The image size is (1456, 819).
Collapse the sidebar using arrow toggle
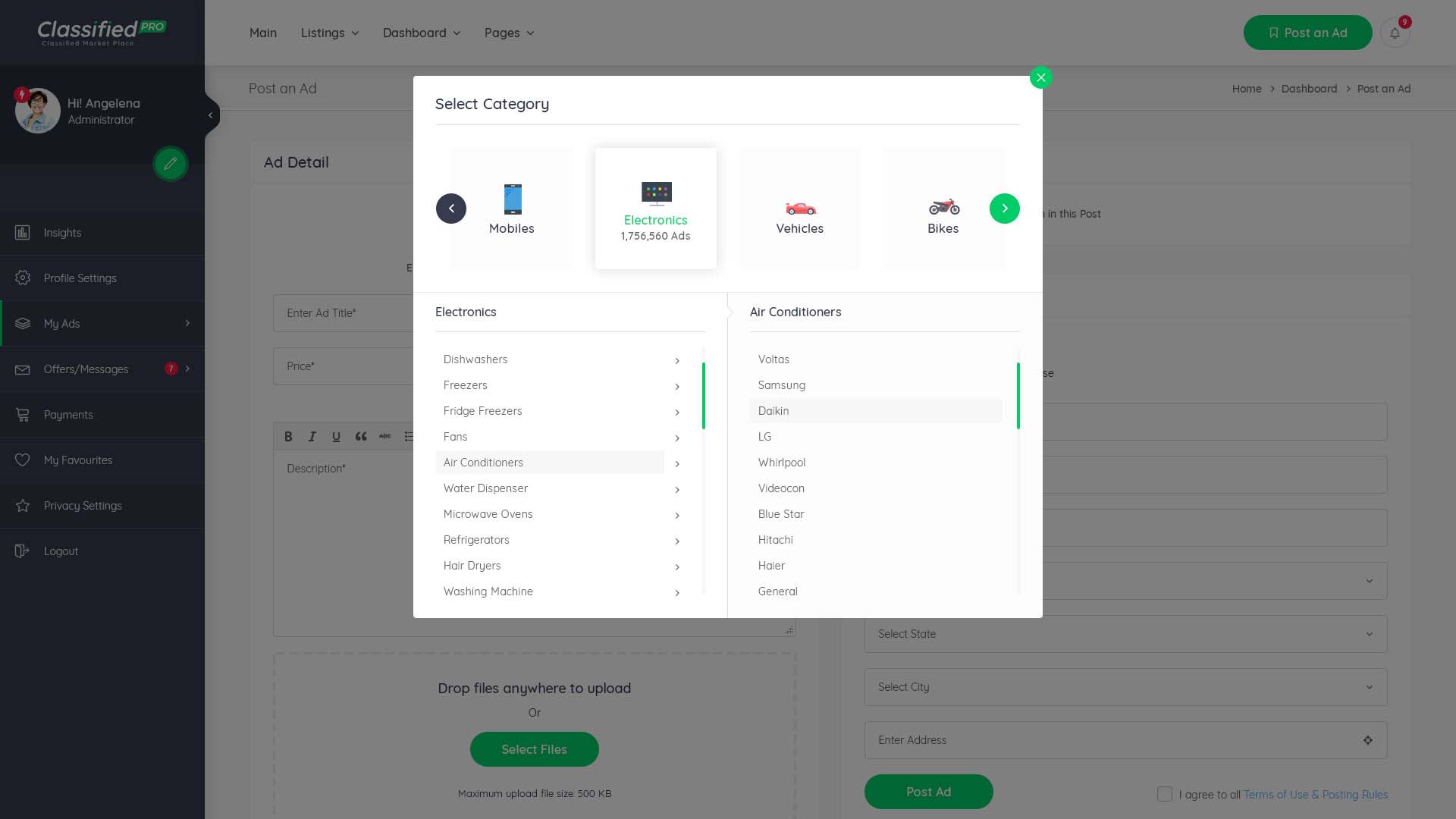(210, 115)
